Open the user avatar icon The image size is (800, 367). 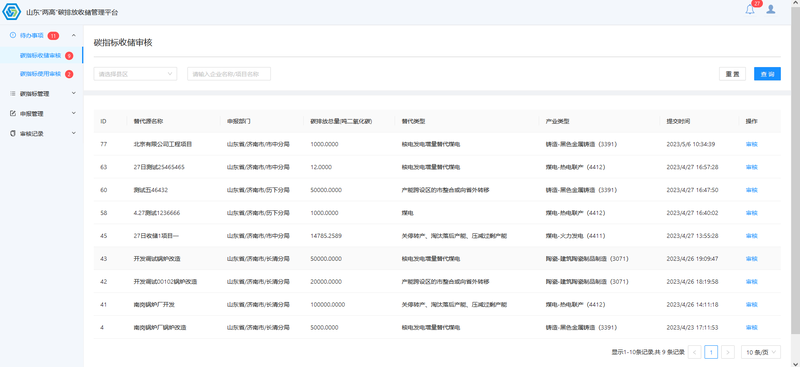click(770, 9)
